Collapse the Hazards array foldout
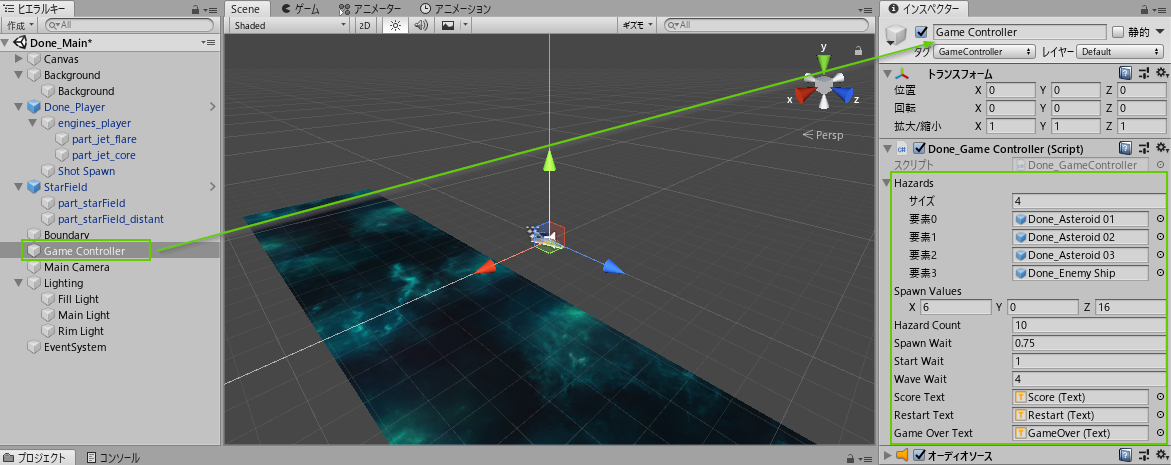 coord(888,183)
